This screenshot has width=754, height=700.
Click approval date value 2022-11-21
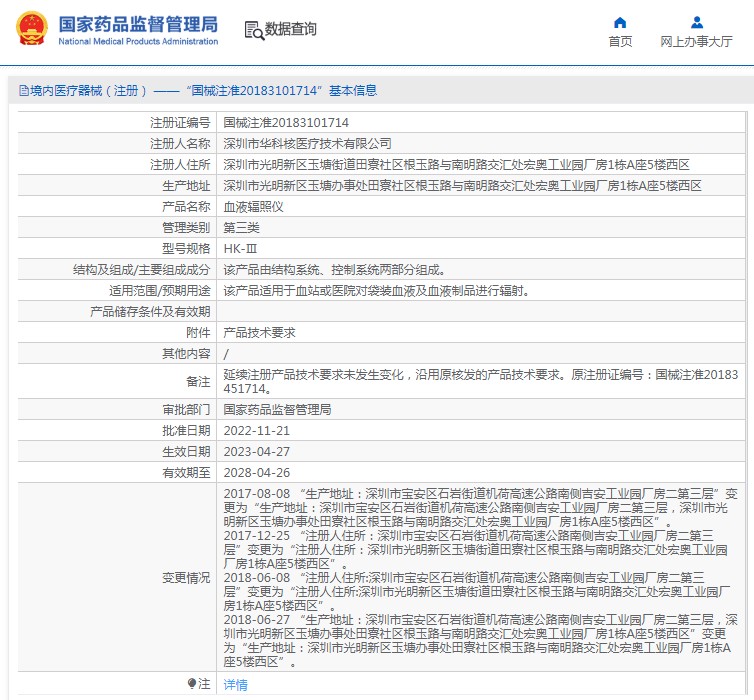(255, 430)
